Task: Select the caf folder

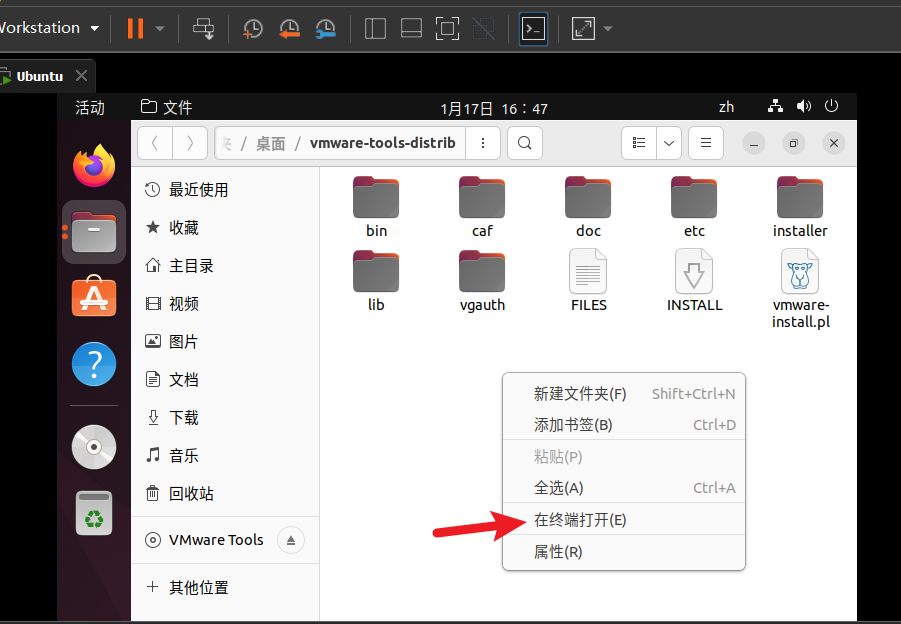Action: click(482, 207)
